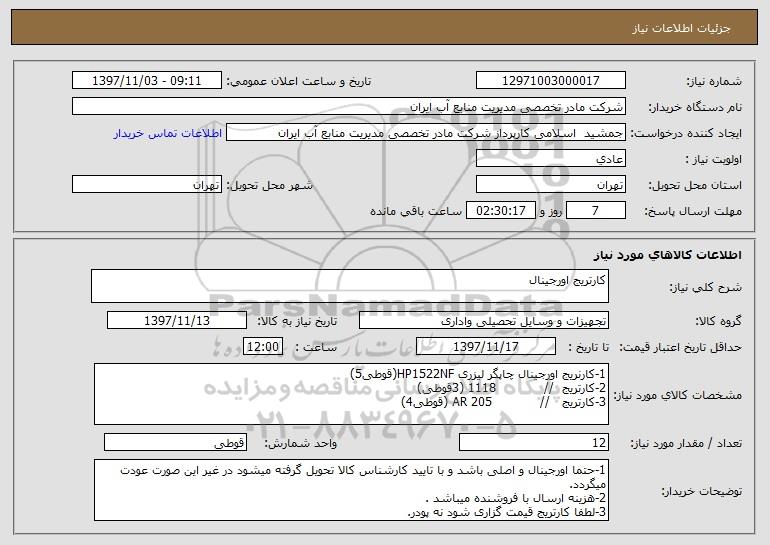Click the شماره نیاز field 12971003000017
The height and width of the screenshot is (545, 770).
[x=550, y=81]
